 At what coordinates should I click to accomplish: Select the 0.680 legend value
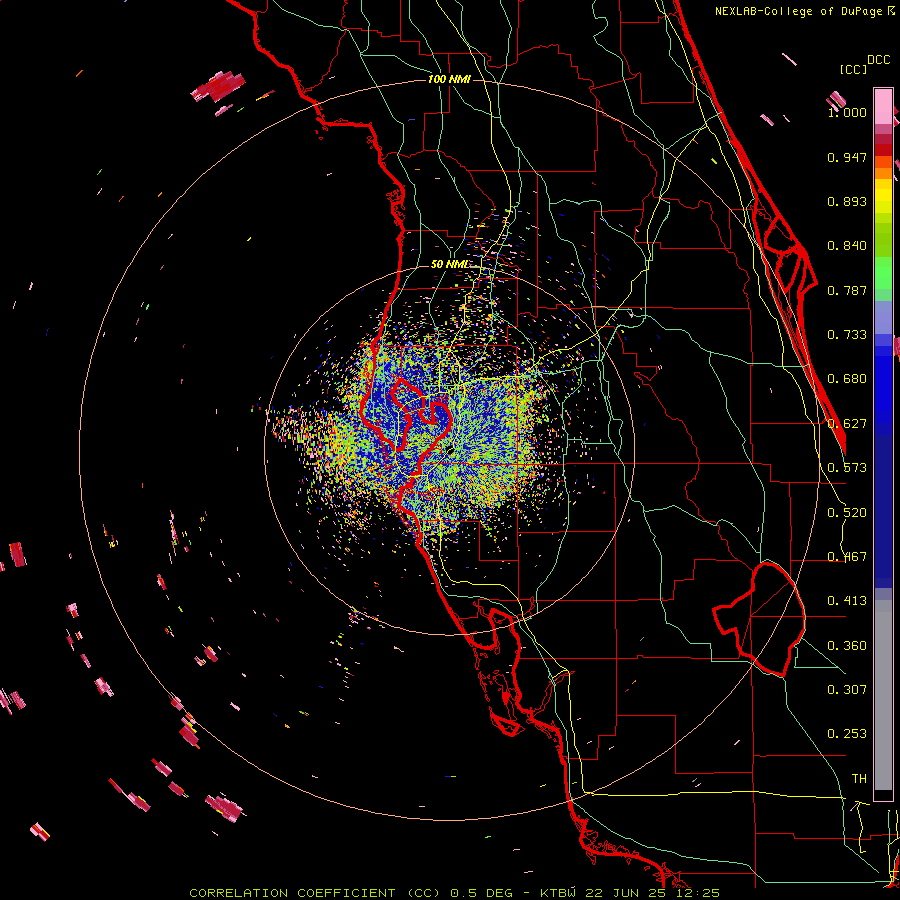(x=847, y=379)
